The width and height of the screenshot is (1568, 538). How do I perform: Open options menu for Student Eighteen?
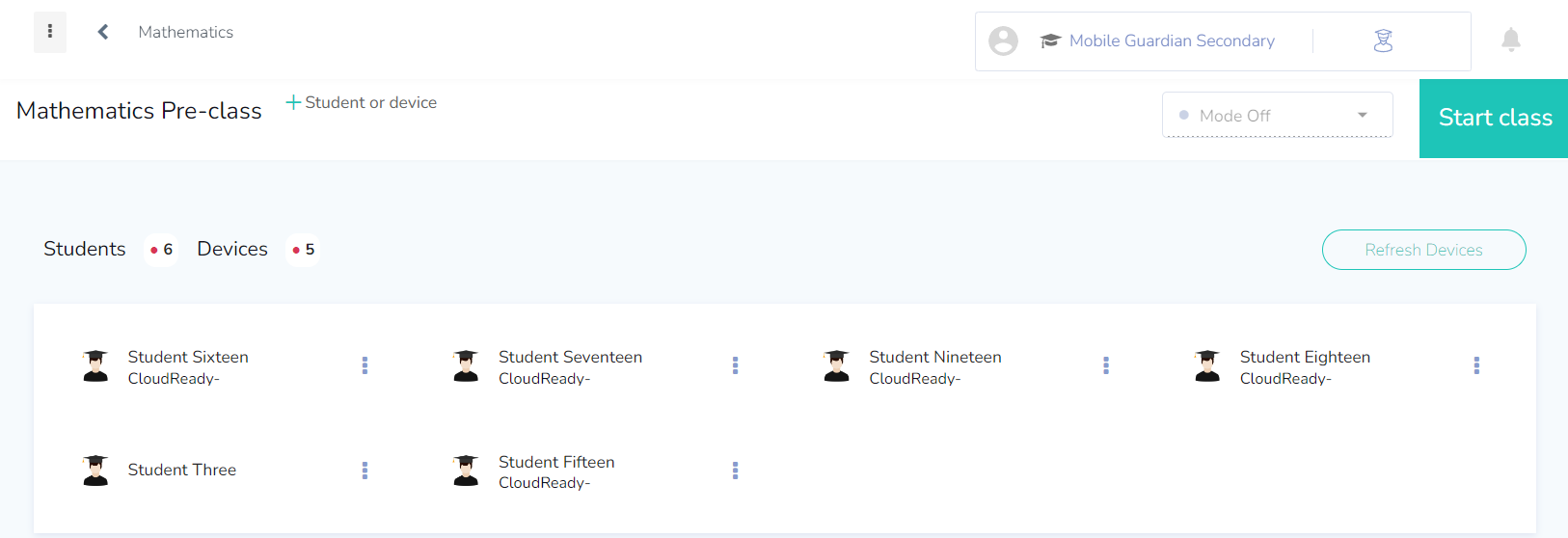tap(1476, 365)
